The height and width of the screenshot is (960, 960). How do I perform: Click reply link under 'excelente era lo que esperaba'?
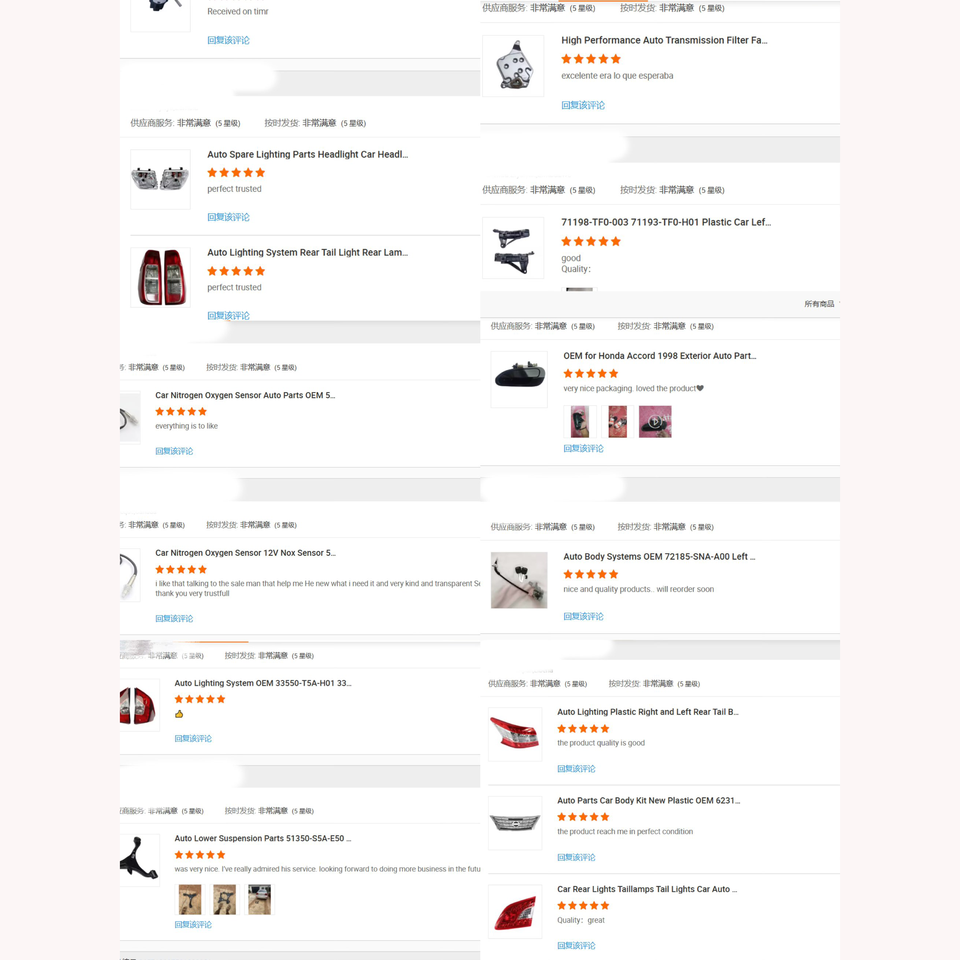coord(583,105)
